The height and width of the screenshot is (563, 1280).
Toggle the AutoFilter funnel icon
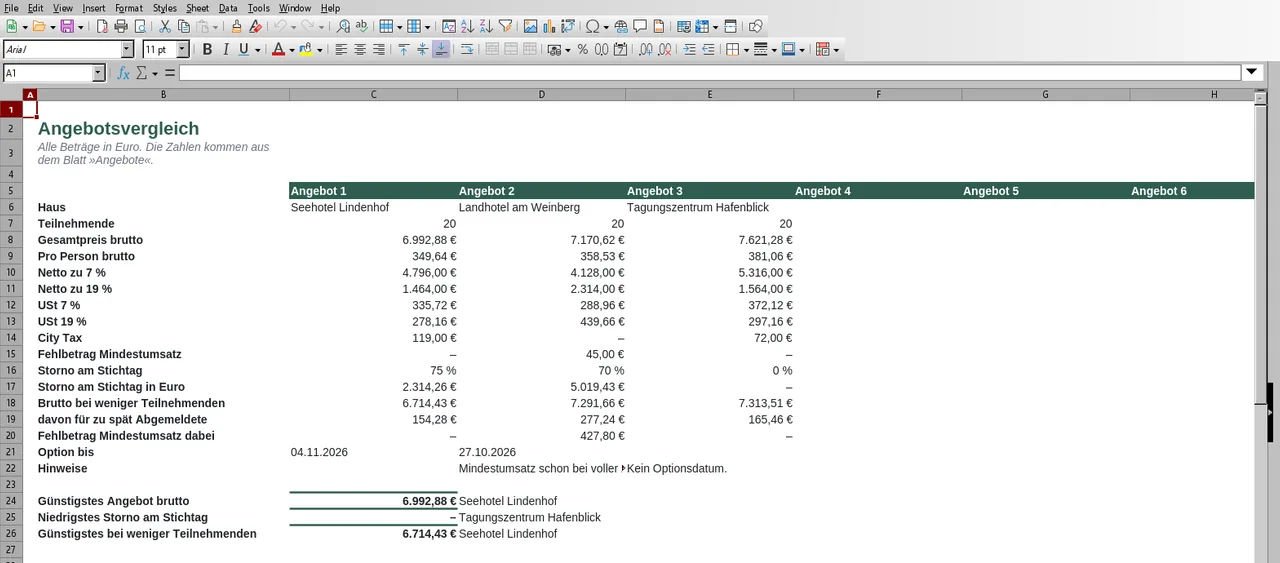pos(506,26)
